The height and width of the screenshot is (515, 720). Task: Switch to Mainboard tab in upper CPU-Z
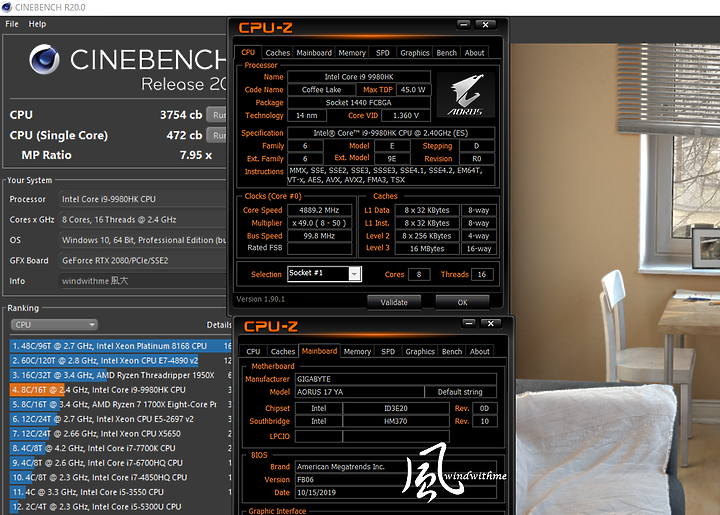pyautogui.click(x=314, y=53)
